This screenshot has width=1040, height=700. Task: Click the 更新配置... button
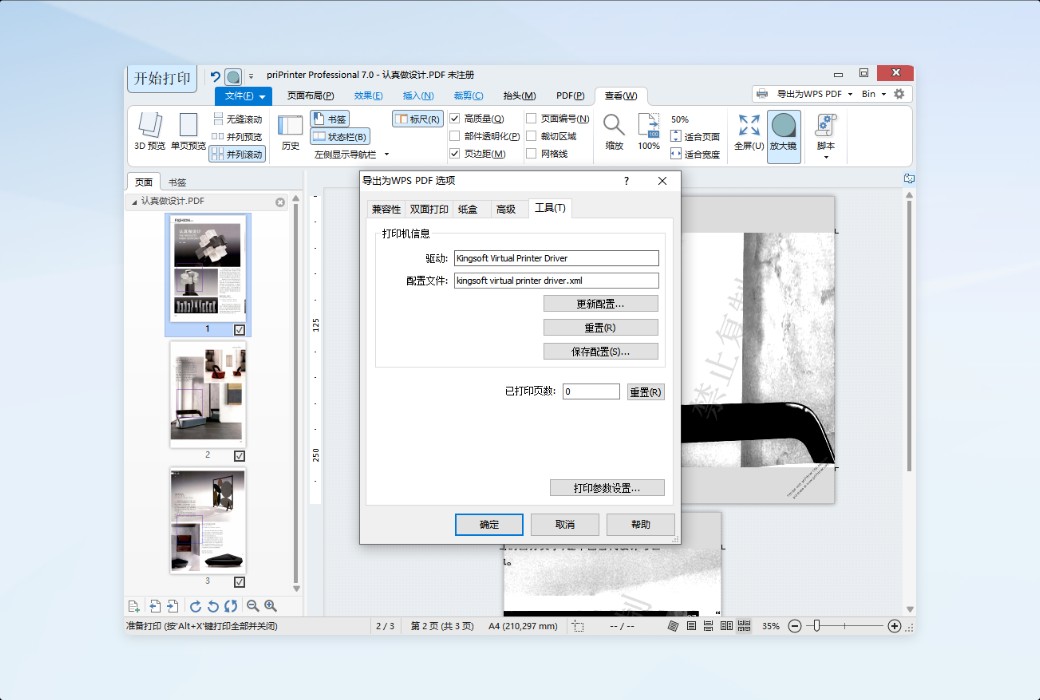click(600, 304)
